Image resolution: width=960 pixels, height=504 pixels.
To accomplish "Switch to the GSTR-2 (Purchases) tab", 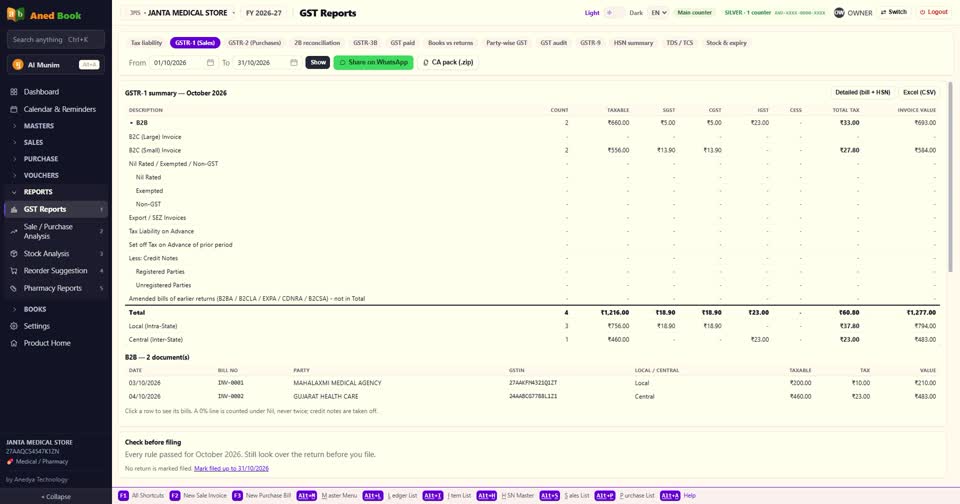I will 255,43.
